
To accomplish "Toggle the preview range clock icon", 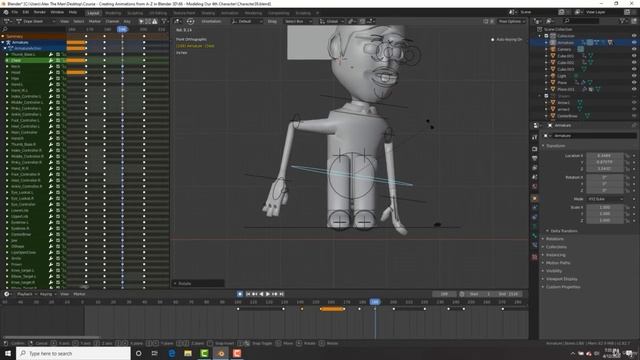I will (x=462, y=294).
